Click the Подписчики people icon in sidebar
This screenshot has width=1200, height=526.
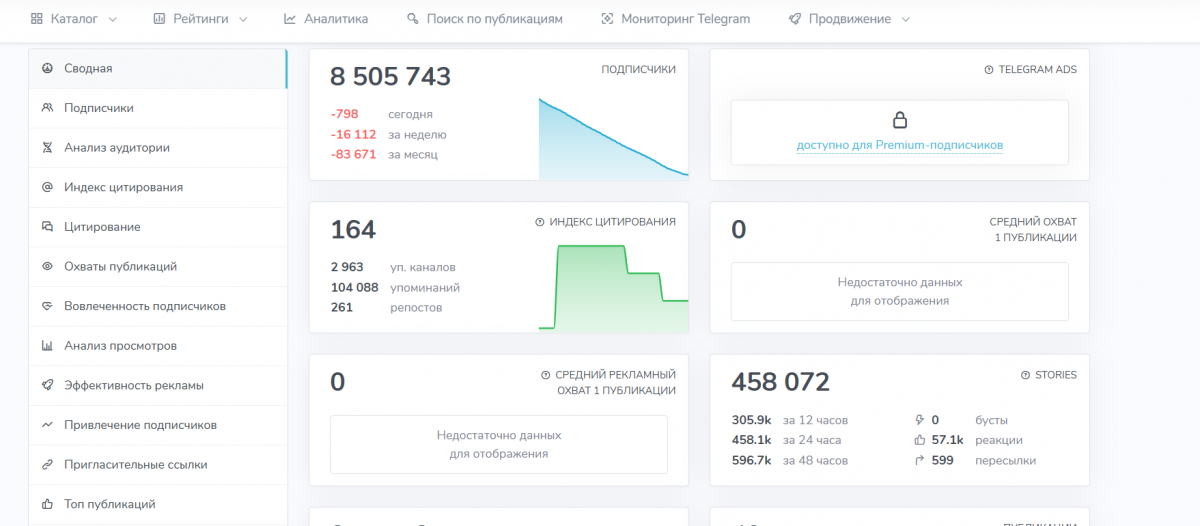click(47, 108)
